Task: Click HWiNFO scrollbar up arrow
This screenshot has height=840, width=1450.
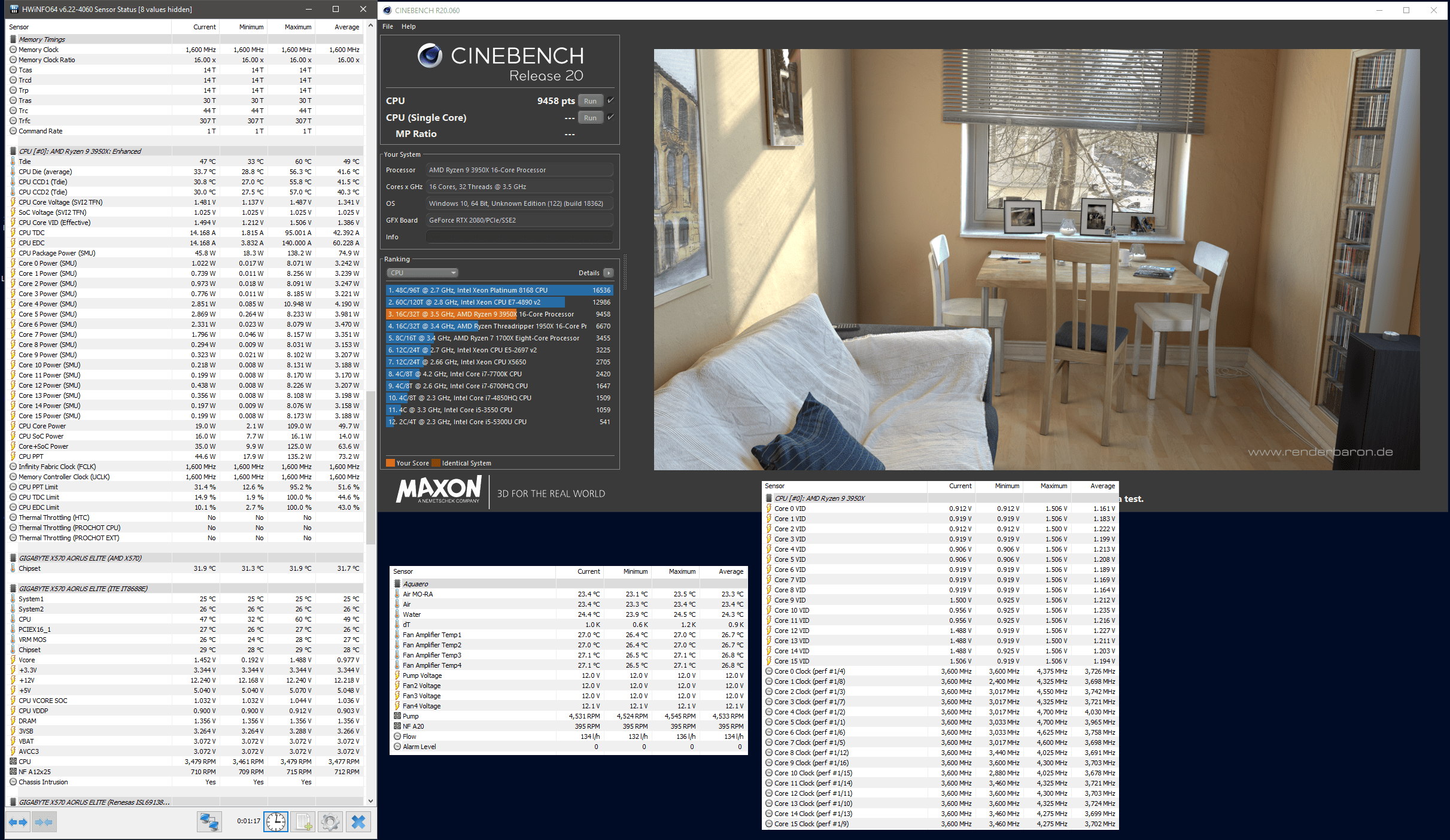Action: click(371, 26)
